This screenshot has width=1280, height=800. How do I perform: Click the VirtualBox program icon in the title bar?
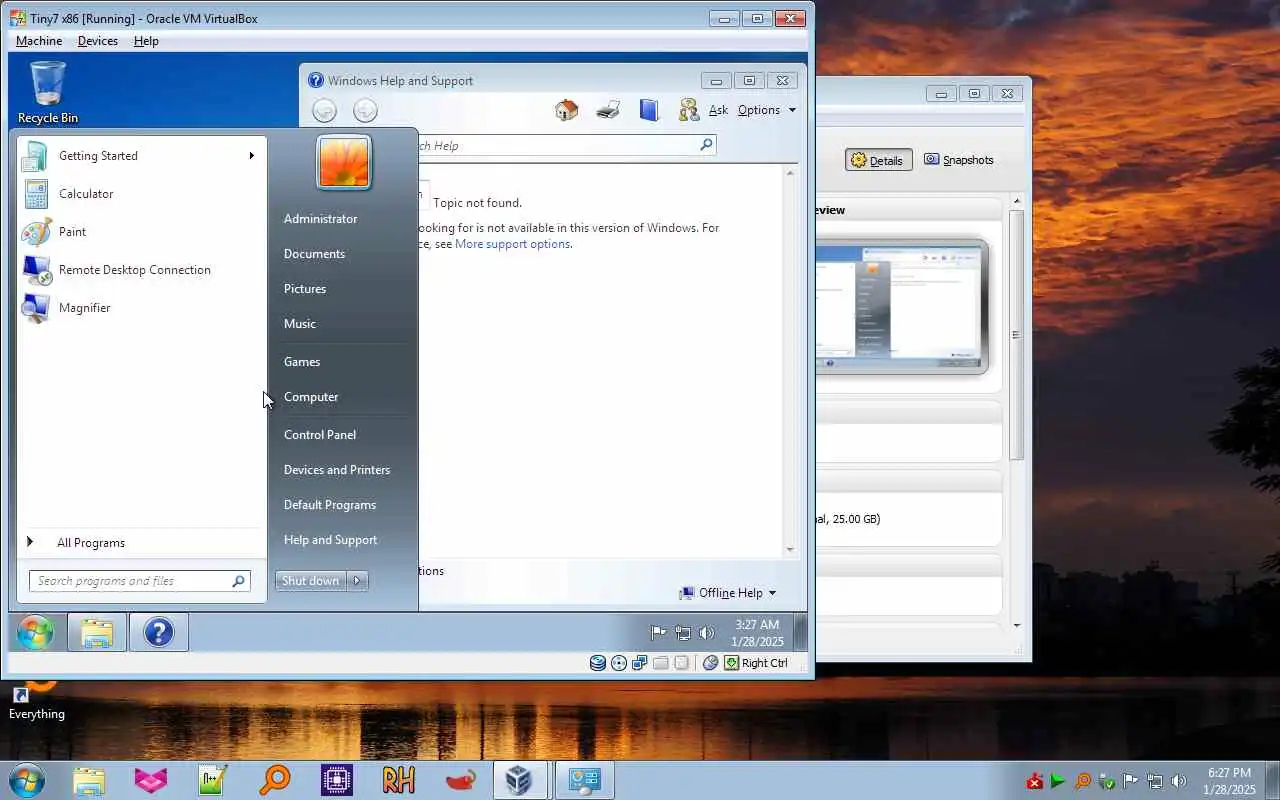point(18,18)
